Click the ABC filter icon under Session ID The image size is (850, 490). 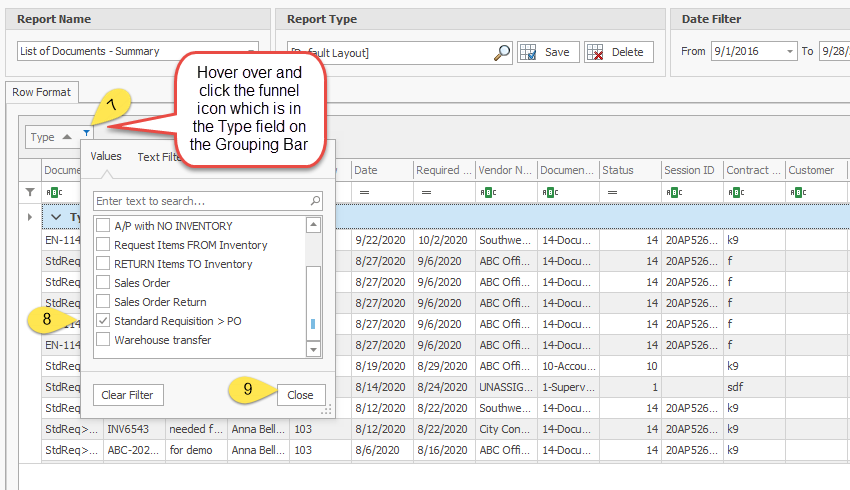pos(673,192)
